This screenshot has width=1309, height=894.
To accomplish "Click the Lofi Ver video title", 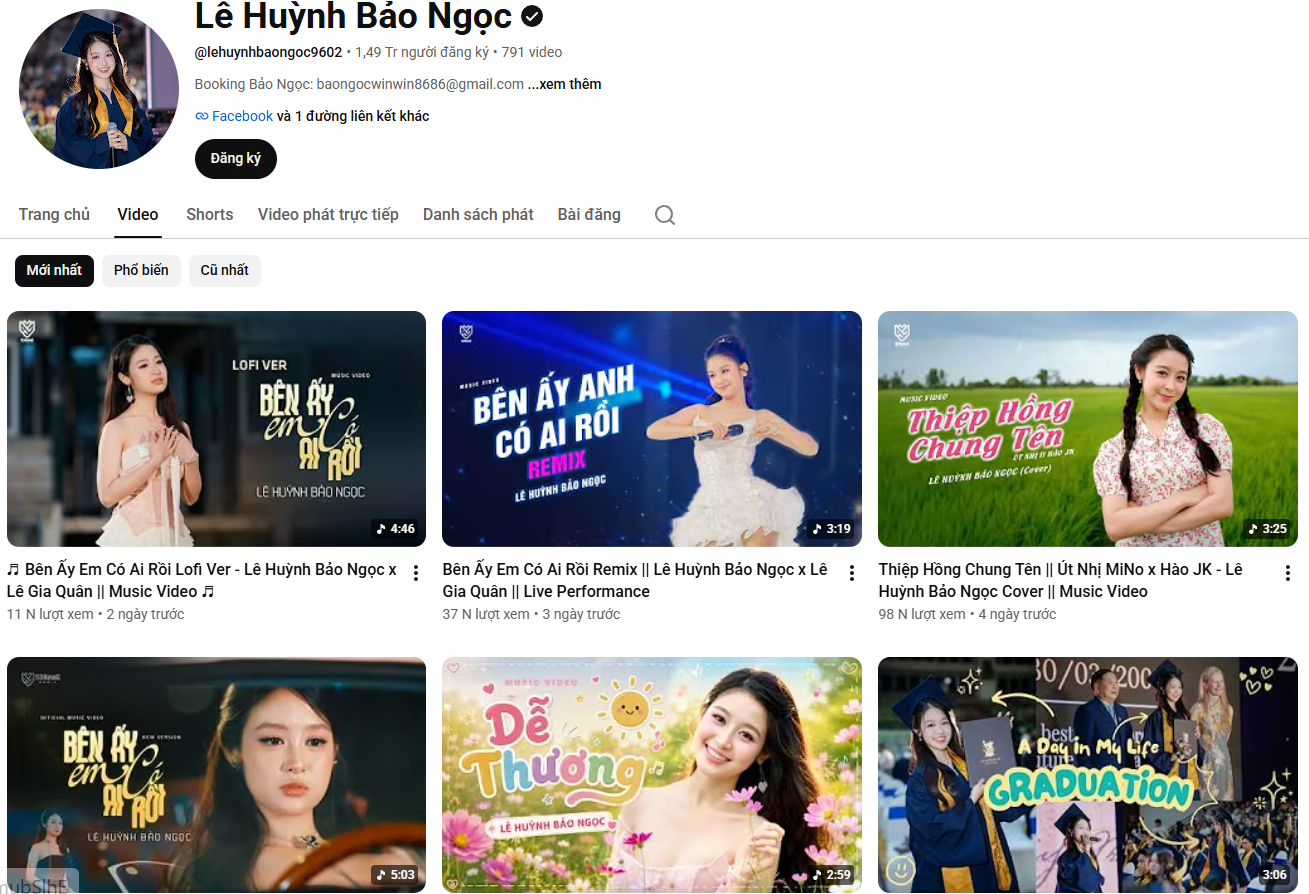I will [x=202, y=580].
